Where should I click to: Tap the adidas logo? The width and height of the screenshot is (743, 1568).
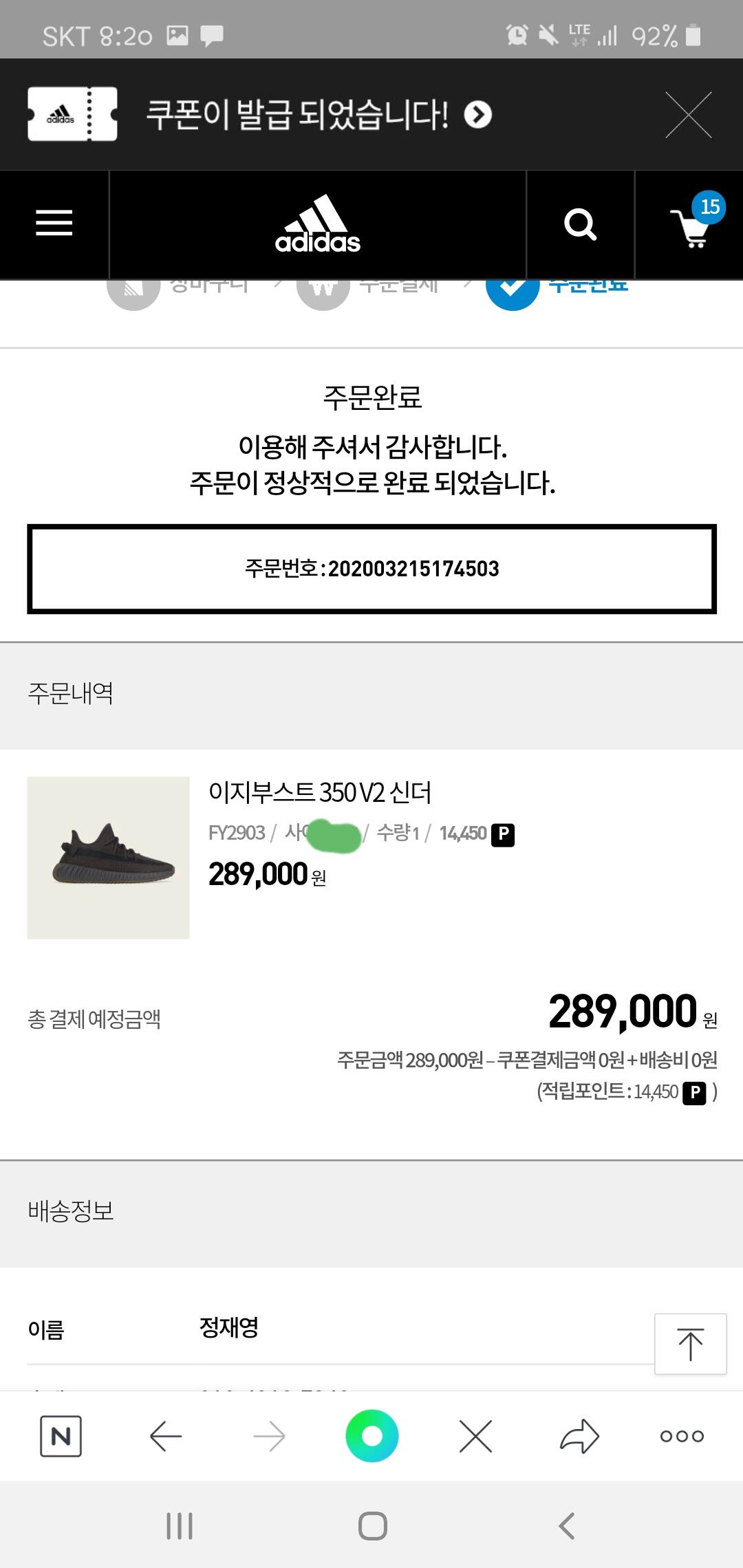tap(318, 224)
